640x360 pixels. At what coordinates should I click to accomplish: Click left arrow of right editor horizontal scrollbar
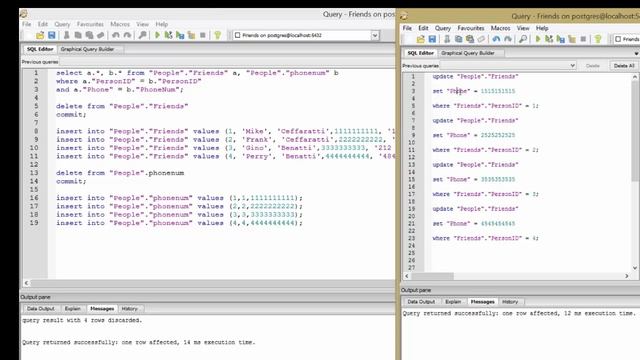(407, 276)
